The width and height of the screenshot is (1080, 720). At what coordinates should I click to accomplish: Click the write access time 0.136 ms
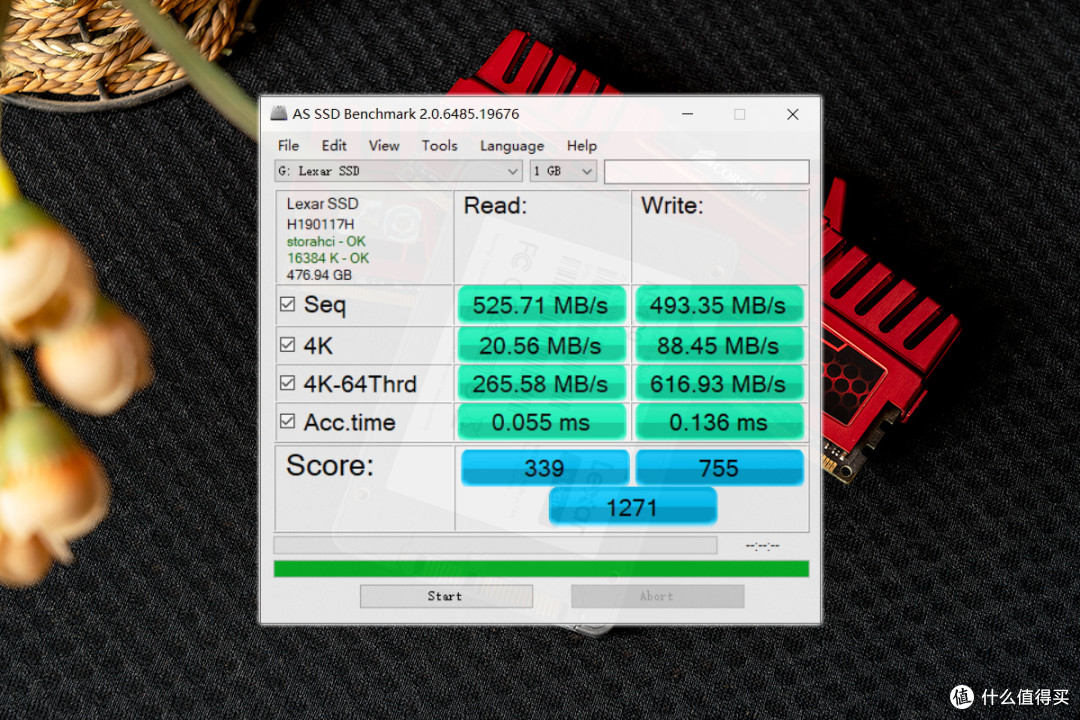719,422
